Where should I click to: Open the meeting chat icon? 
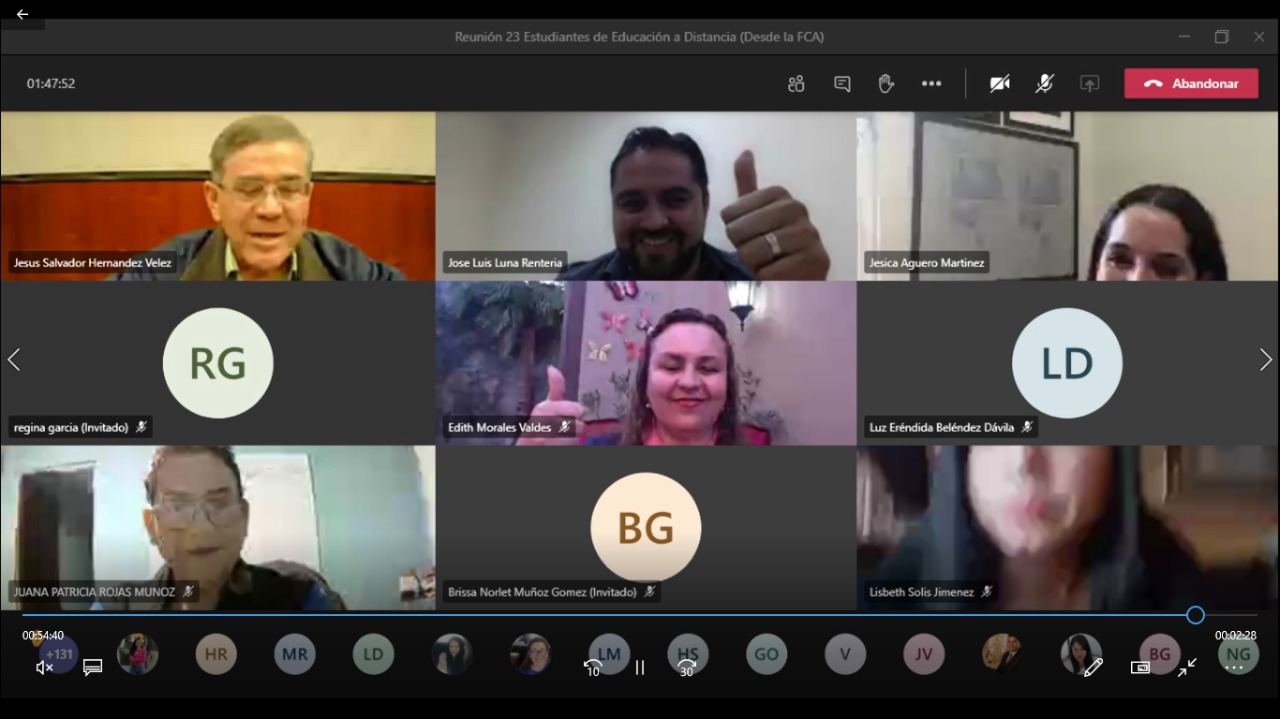842,84
